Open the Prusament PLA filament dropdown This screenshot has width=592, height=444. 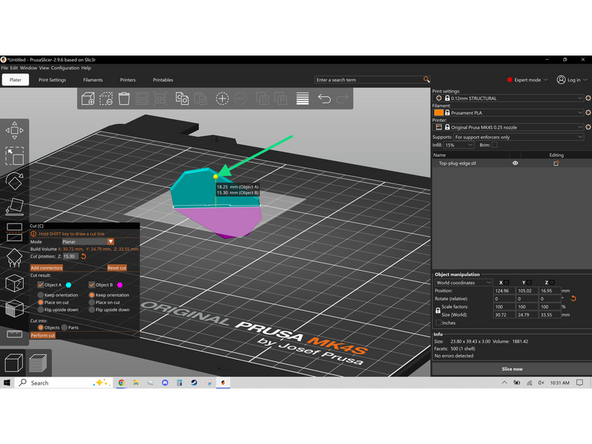(513, 113)
